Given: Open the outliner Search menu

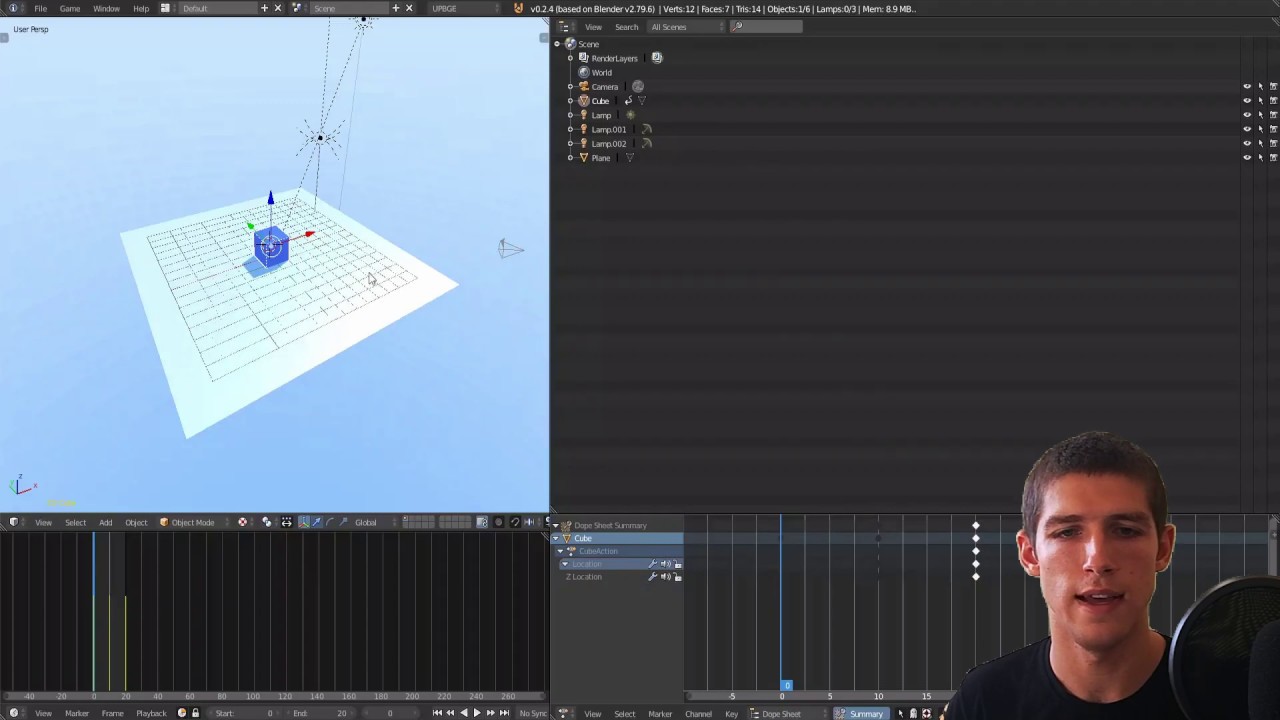Looking at the screenshot, I should click(x=626, y=27).
